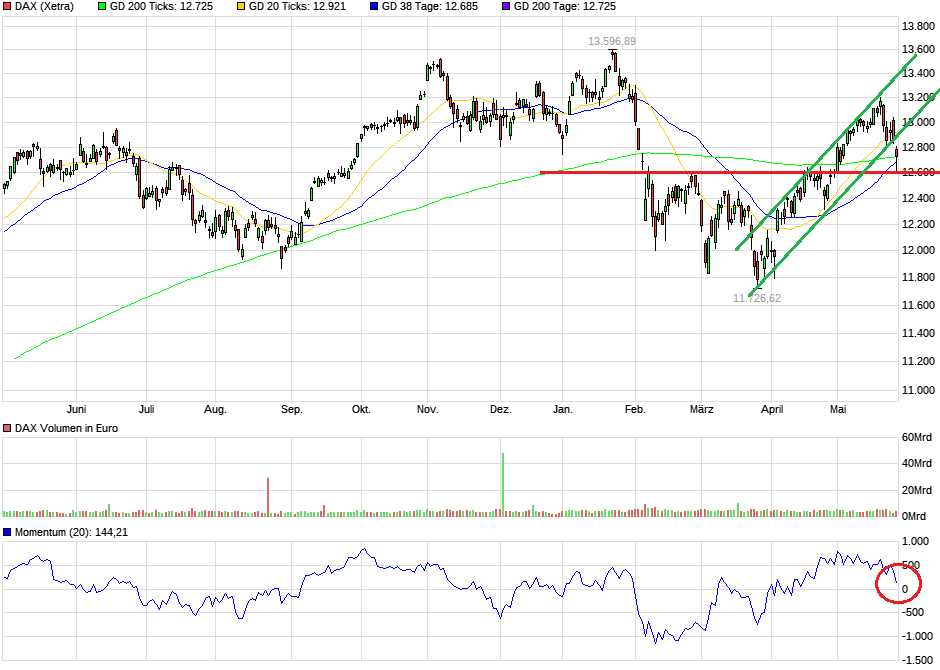Select the 'GD 20 Ticks: 12.921' label

(297, 7)
